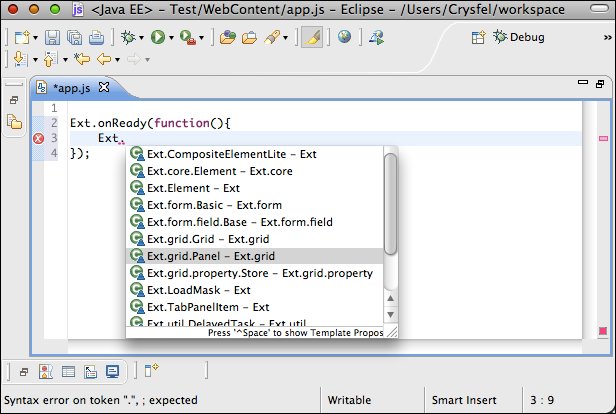Image resolution: width=616 pixels, height=414 pixels.
Task: Click Restore icon in bottom view stack
Action: [x=24, y=372]
